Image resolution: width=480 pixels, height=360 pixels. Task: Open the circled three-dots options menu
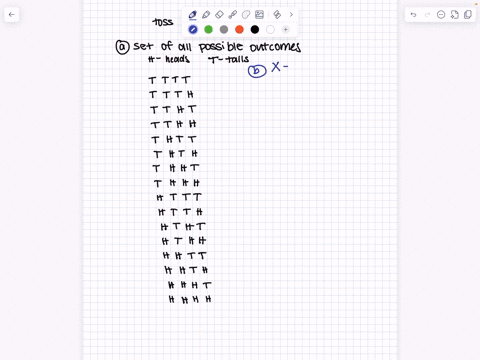(x=441, y=15)
